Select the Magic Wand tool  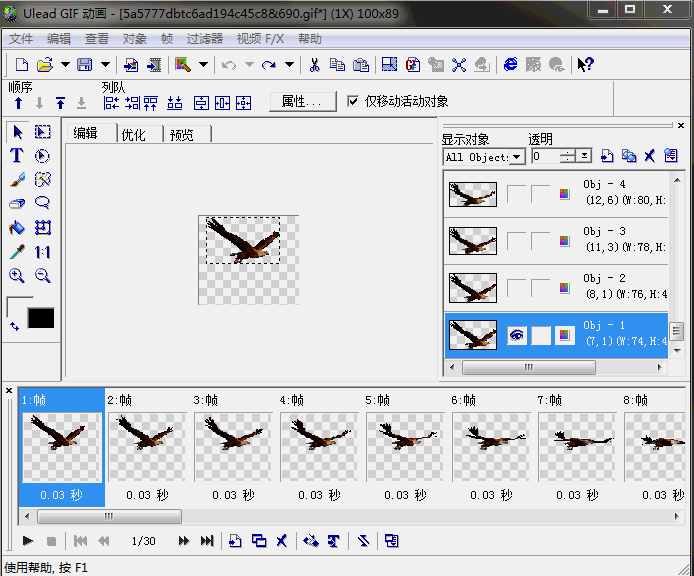42,180
